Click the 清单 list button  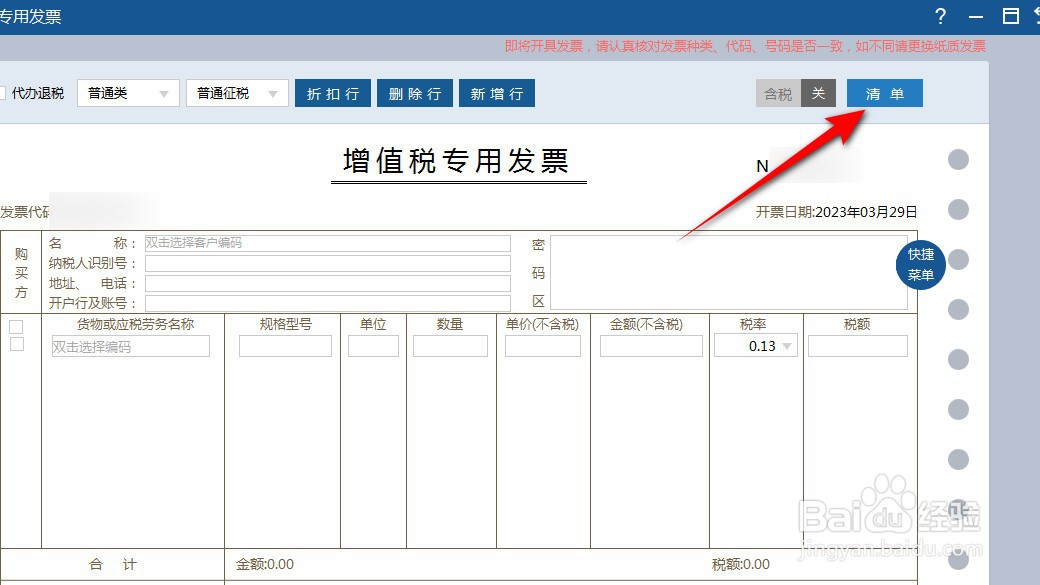coord(884,92)
